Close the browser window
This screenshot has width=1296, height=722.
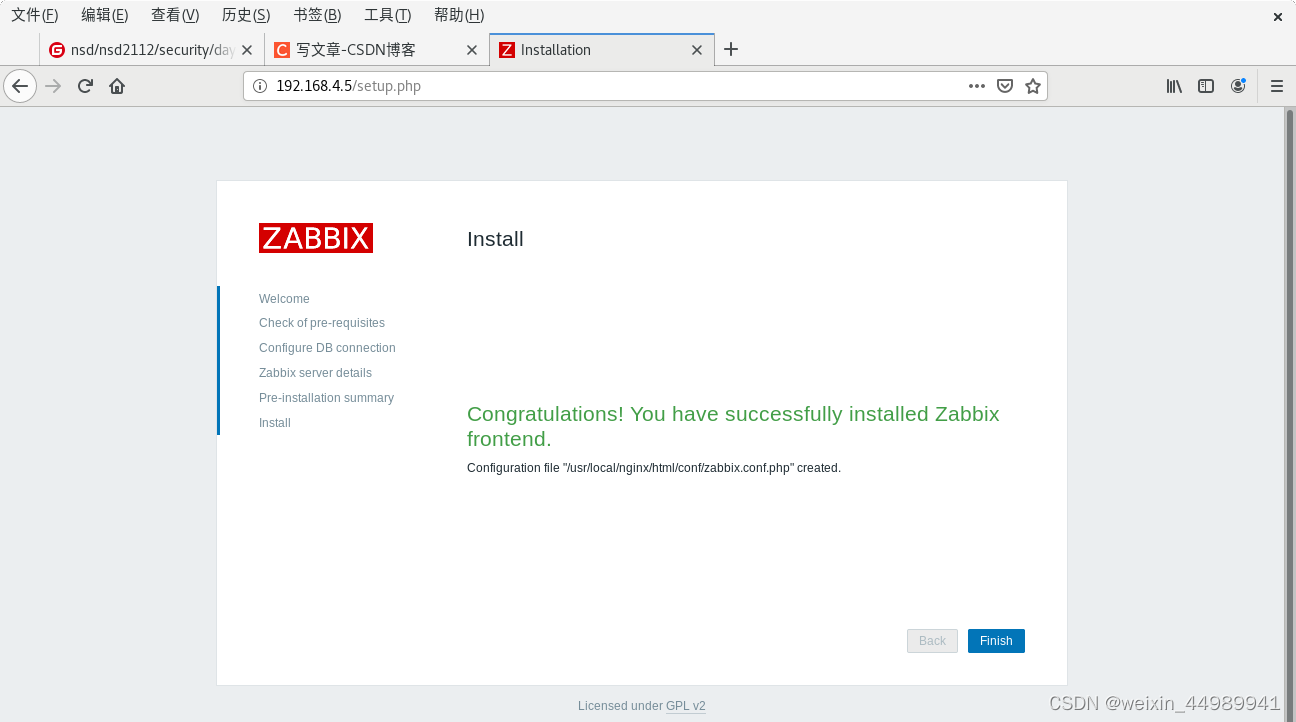click(x=1277, y=16)
